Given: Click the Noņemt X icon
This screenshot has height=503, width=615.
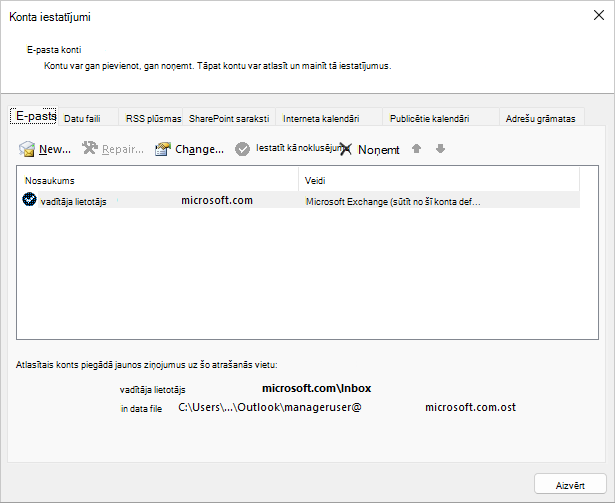Looking at the screenshot, I should click(x=346, y=149).
